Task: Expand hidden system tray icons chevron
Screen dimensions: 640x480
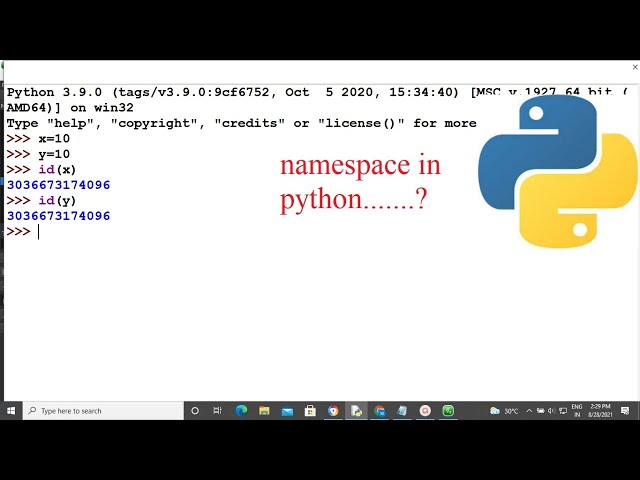Action: [529, 411]
